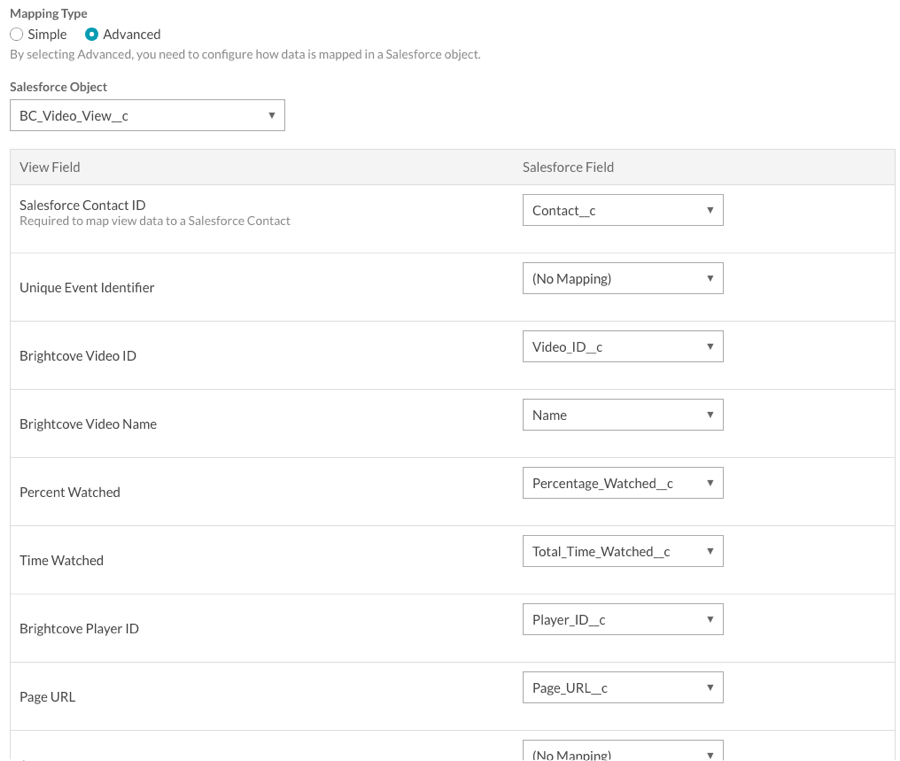
Task: Click the Unique Event Identifier label
Action: tap(87, 288)
